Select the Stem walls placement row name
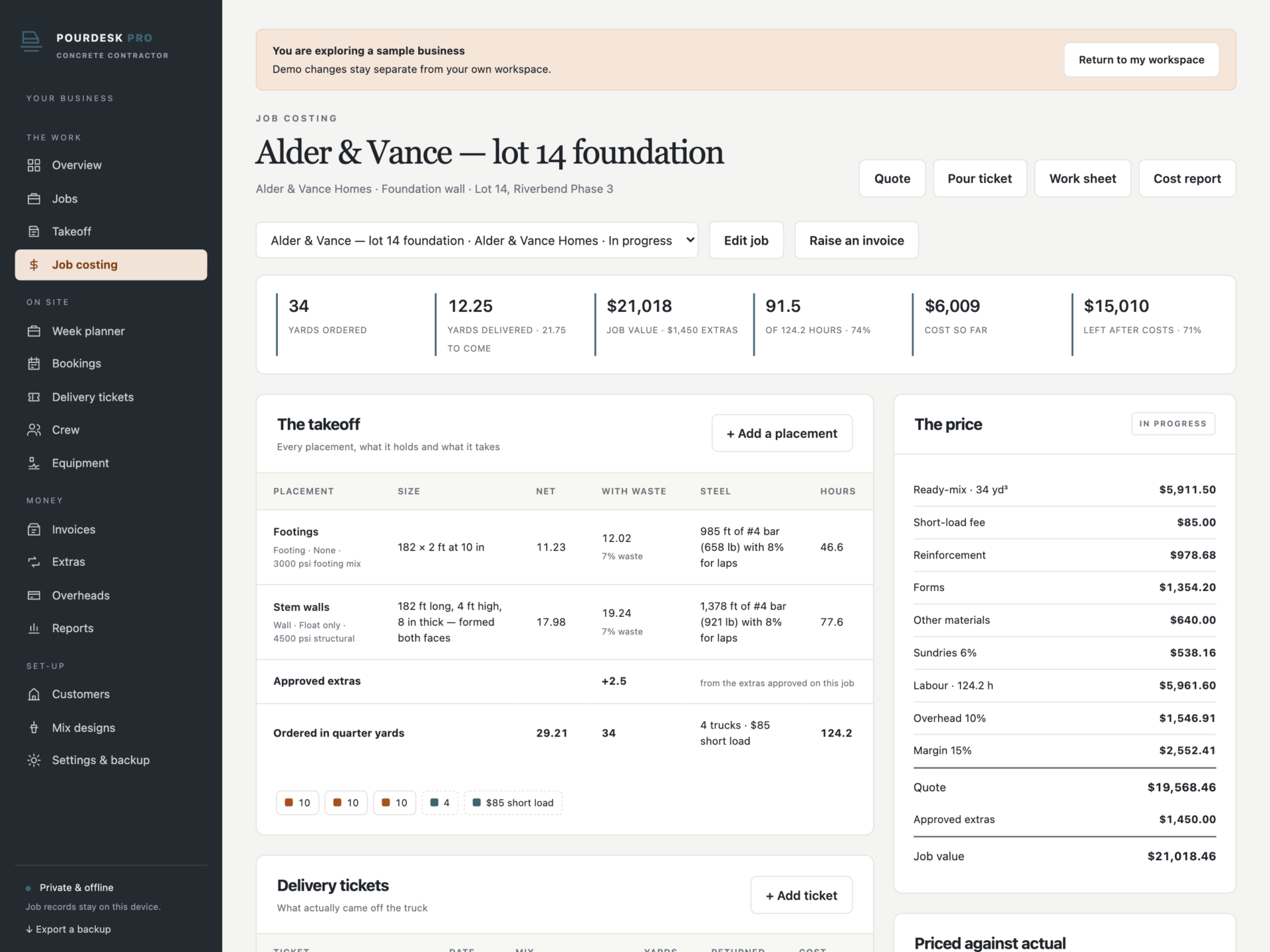The width and height of the screenshot is (1270, 952). [x=301, y=608]
